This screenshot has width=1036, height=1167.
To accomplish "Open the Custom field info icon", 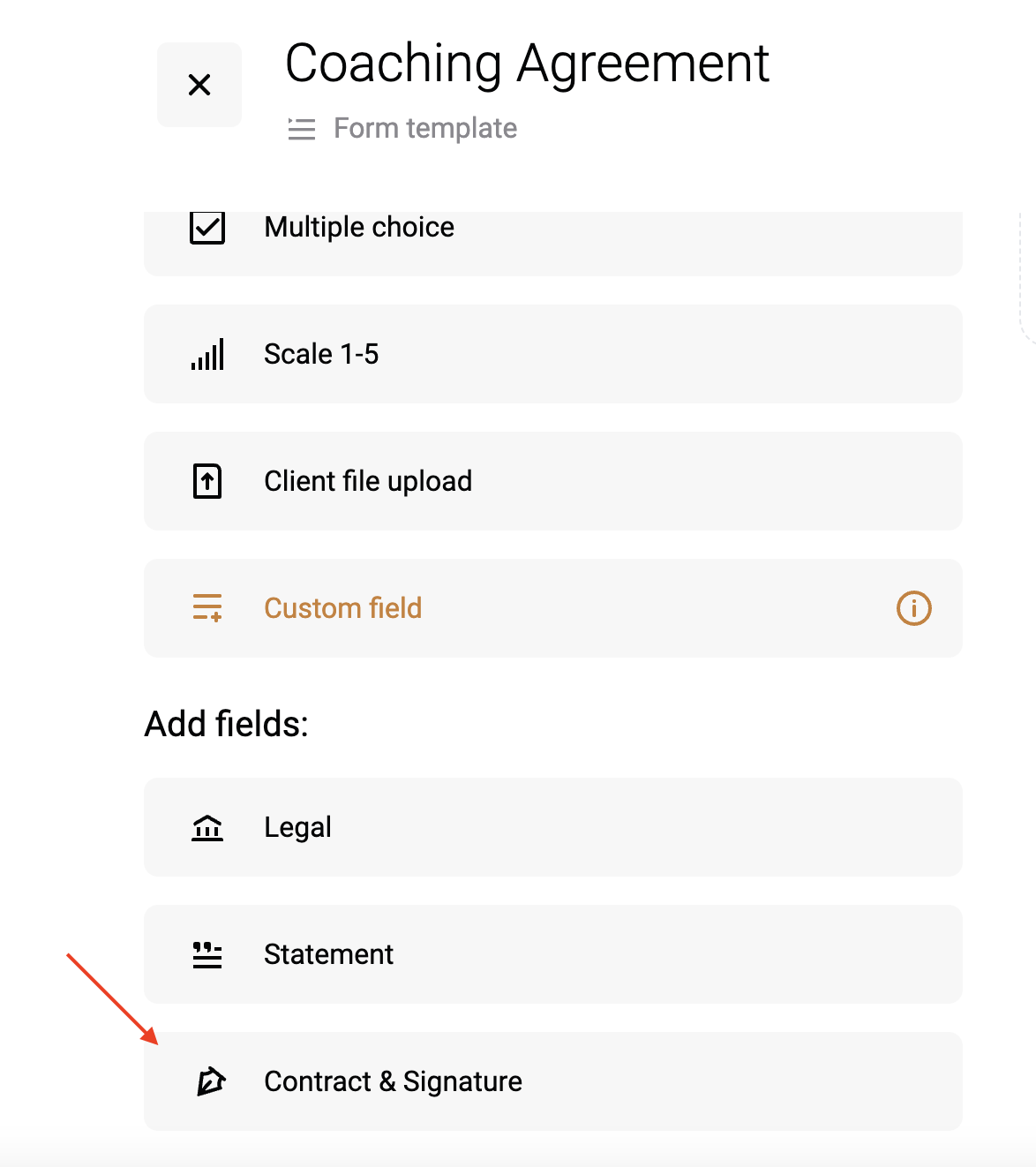I will (x=914, y=608).
